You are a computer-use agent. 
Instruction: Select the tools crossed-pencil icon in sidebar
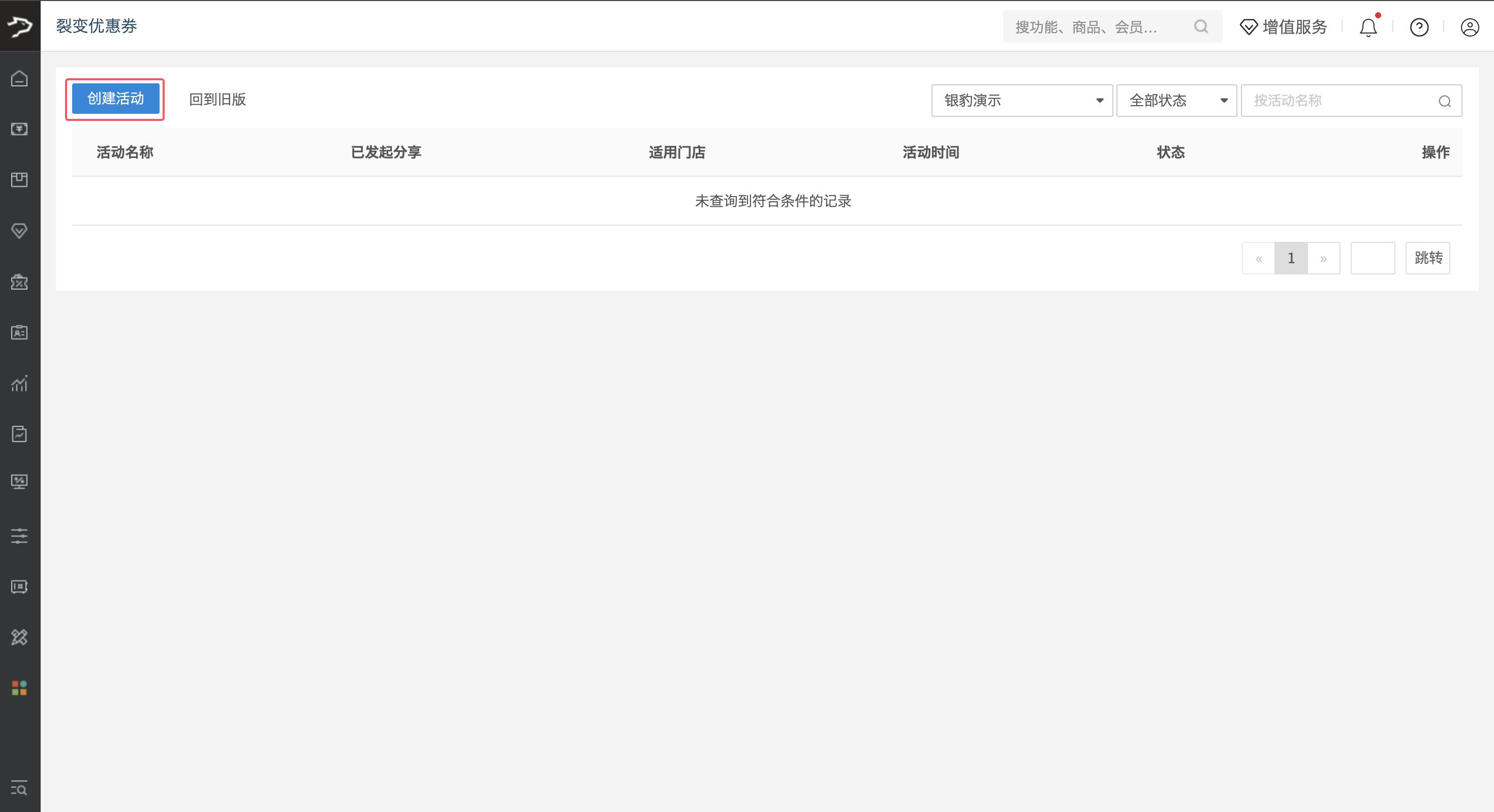pyautogui.click(x=20, y=637)
